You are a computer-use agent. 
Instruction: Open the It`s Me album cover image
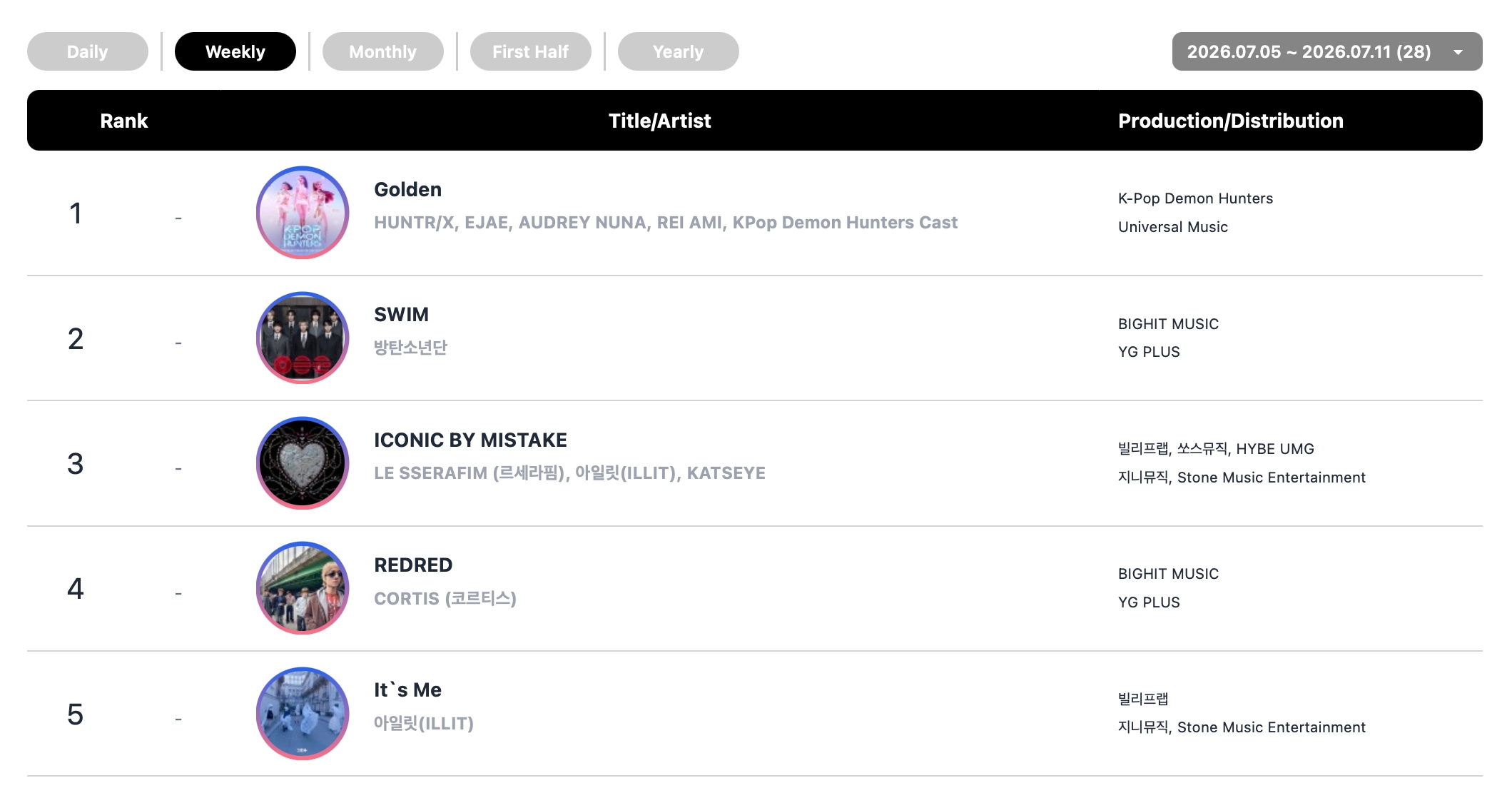(x=302, y=714)
